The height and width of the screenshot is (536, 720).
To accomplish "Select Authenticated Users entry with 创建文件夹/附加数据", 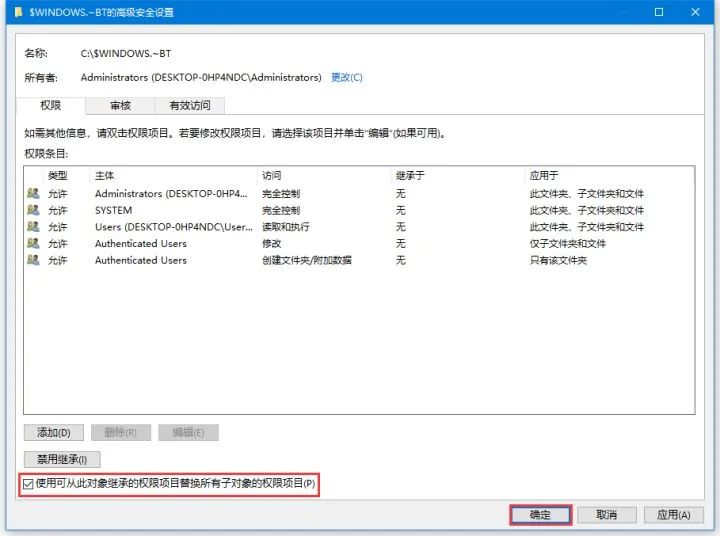I will pyautogui.click(x=359, y=260).
